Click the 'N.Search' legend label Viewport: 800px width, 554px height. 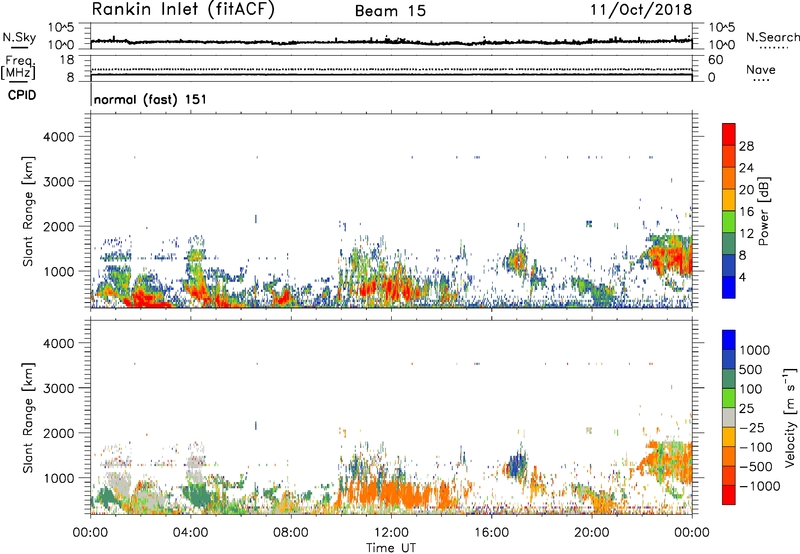coord(772,37)
